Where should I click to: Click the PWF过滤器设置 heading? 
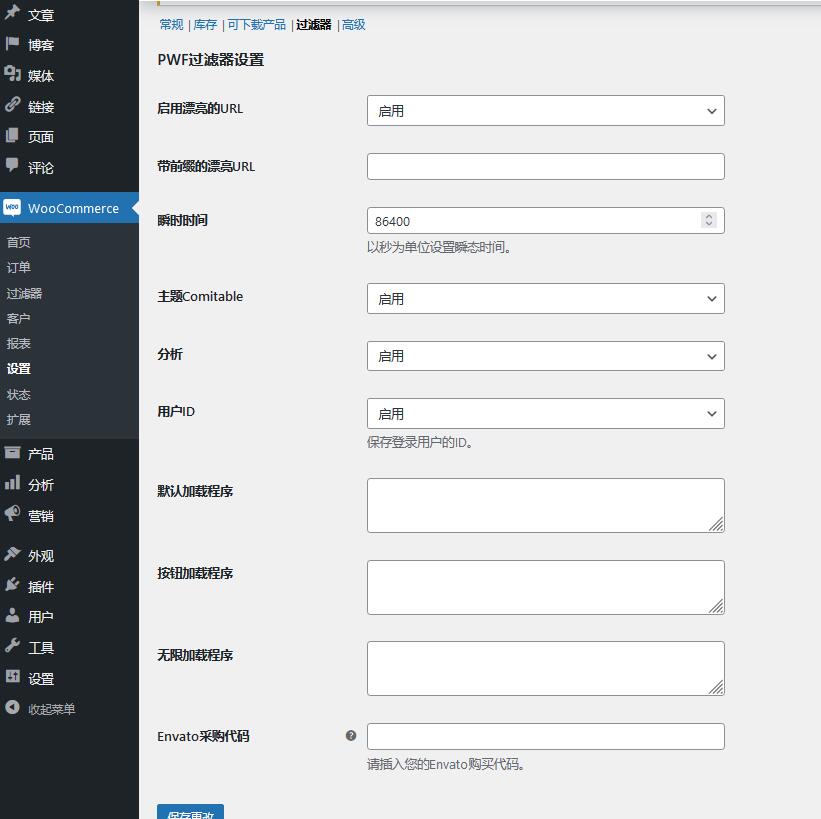[210, 60]
